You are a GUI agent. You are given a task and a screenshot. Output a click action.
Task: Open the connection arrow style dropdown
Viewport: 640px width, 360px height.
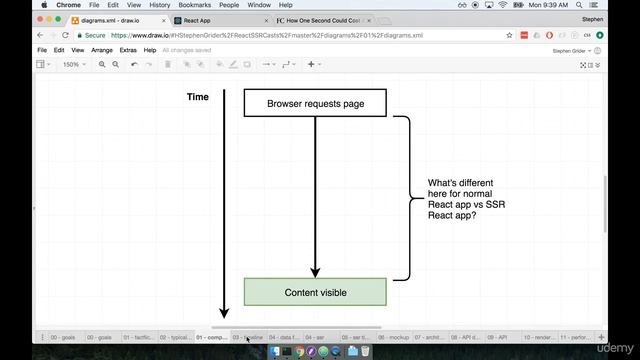point(269,64)
